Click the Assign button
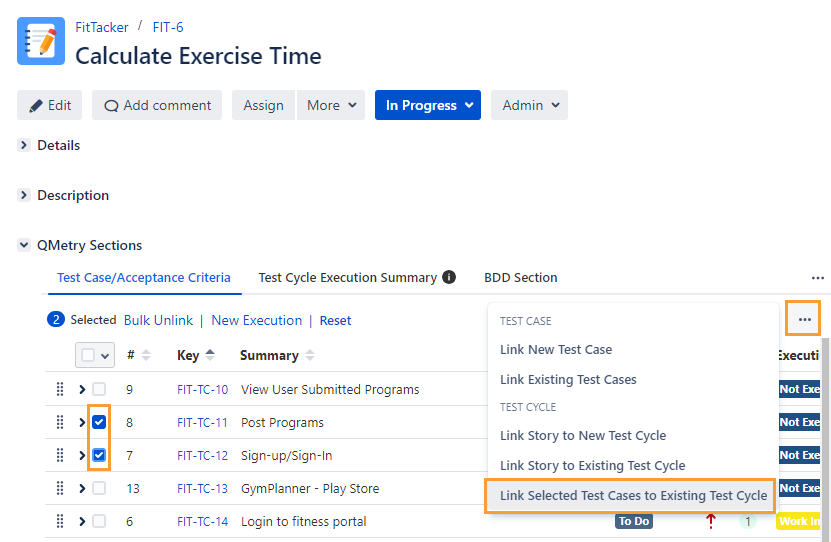The height and width of the screenshot is (542, 831). pos(263,105)
